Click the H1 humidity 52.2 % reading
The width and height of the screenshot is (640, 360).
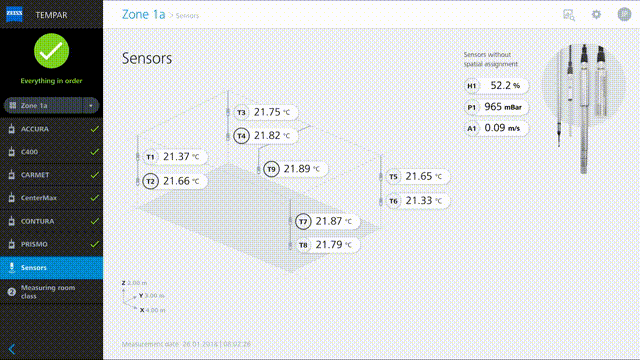coord(496,86)
